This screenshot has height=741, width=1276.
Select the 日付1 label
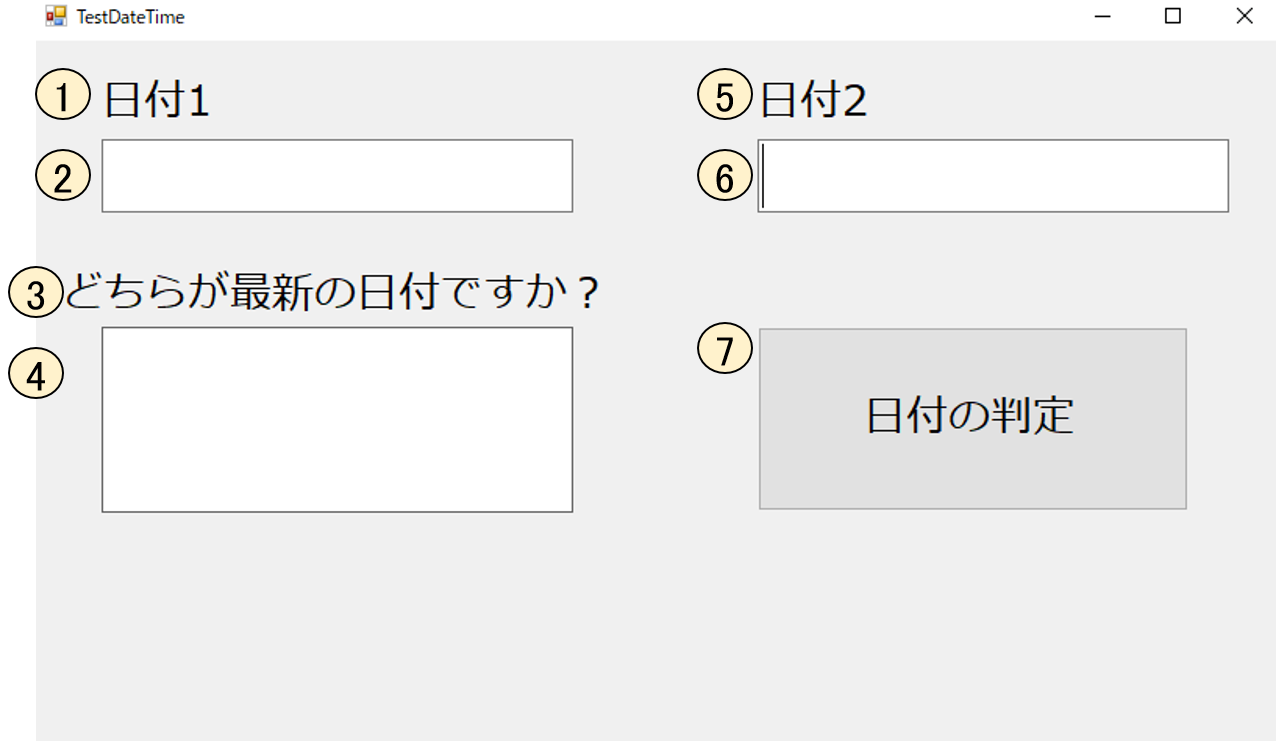[x=157, y=101]
